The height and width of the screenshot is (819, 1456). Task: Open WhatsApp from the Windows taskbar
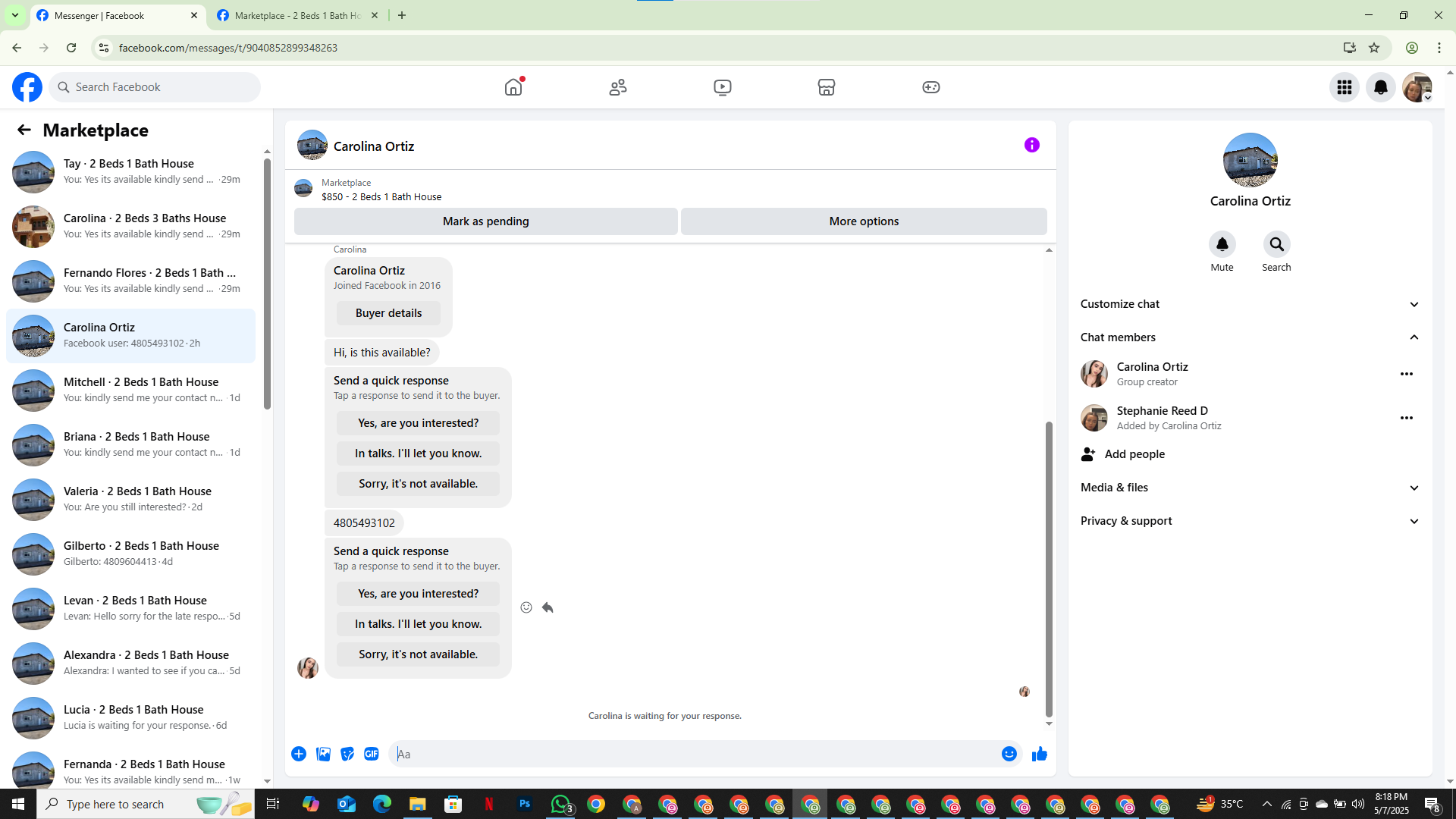[x=560, y=804]
